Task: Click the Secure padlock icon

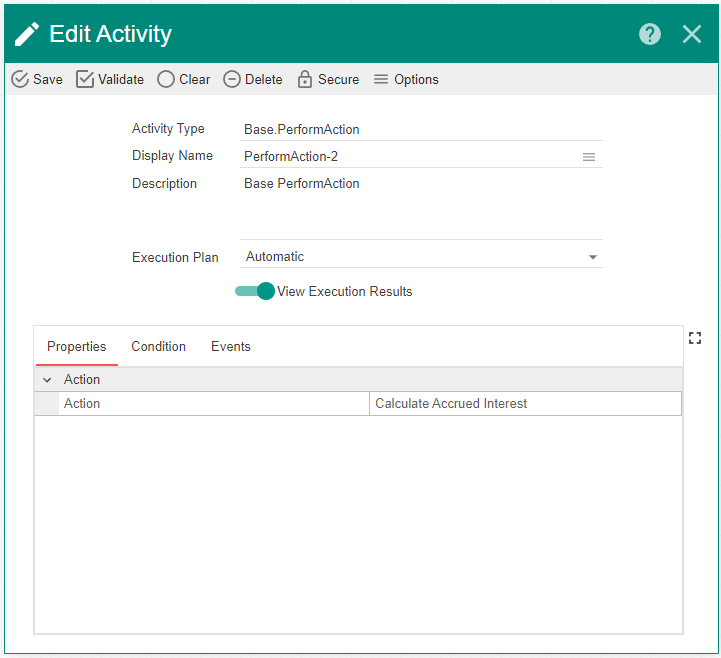Action: [305, 79]
